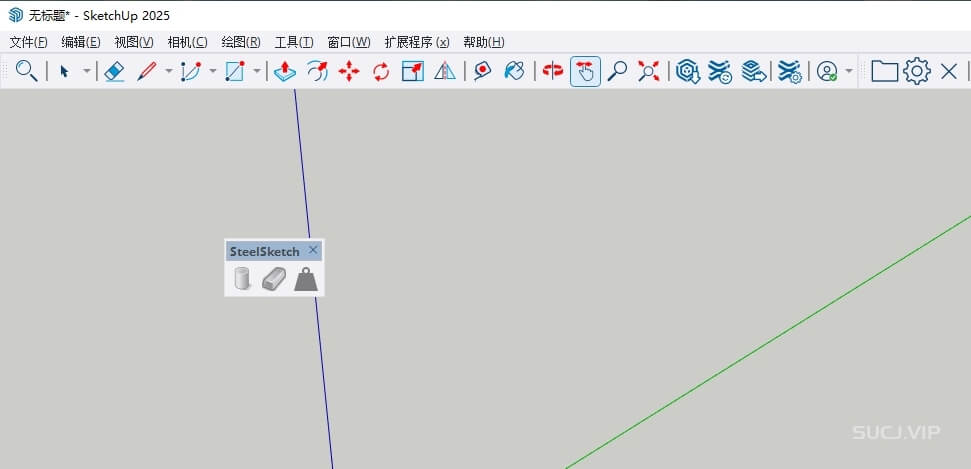971x469 pixels.
Task: Select the arrow Select tool
Action: click(64, 71)
